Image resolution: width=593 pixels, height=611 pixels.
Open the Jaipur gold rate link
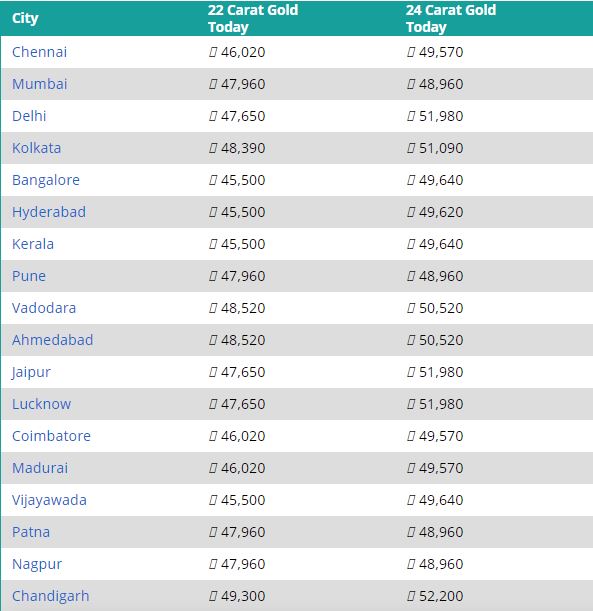pyautogui.click(x=31, y=373)
